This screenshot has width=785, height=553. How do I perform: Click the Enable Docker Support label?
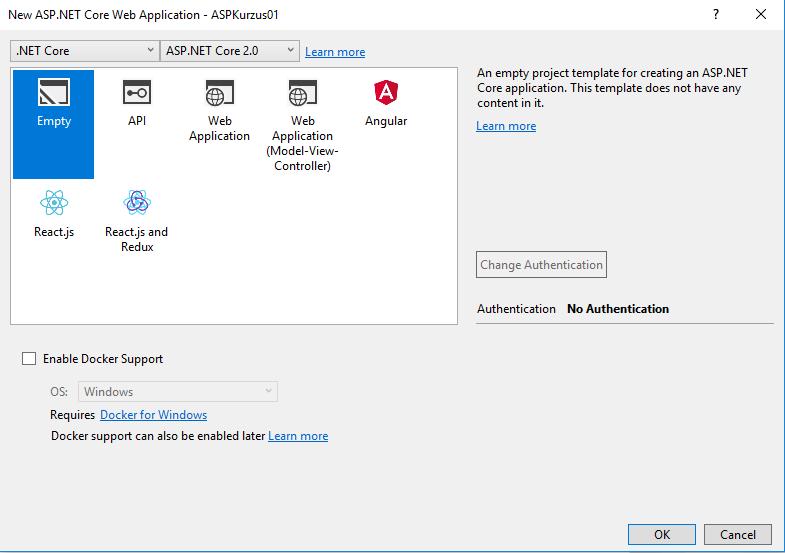[103, 359]
